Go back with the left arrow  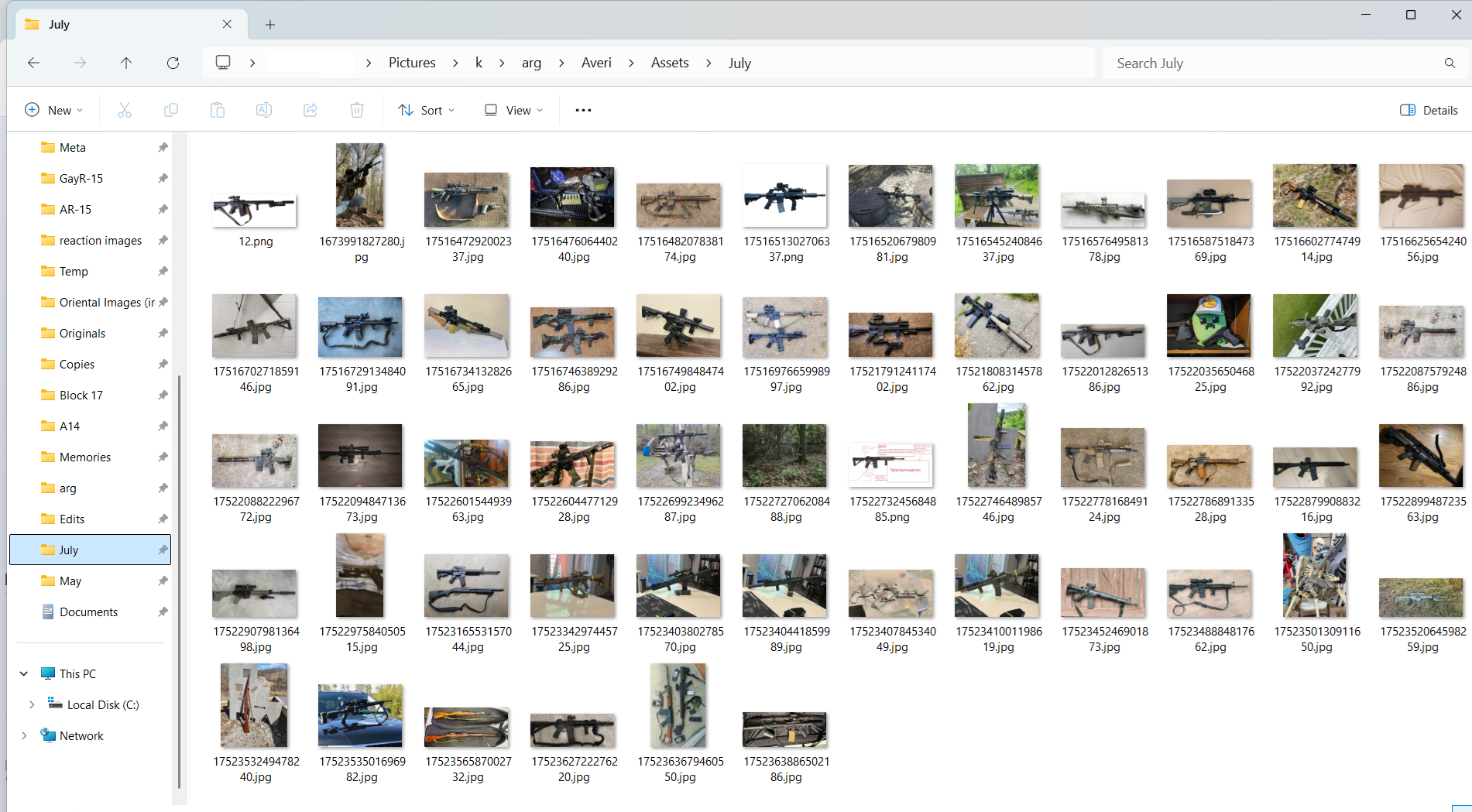coord(33,63)
